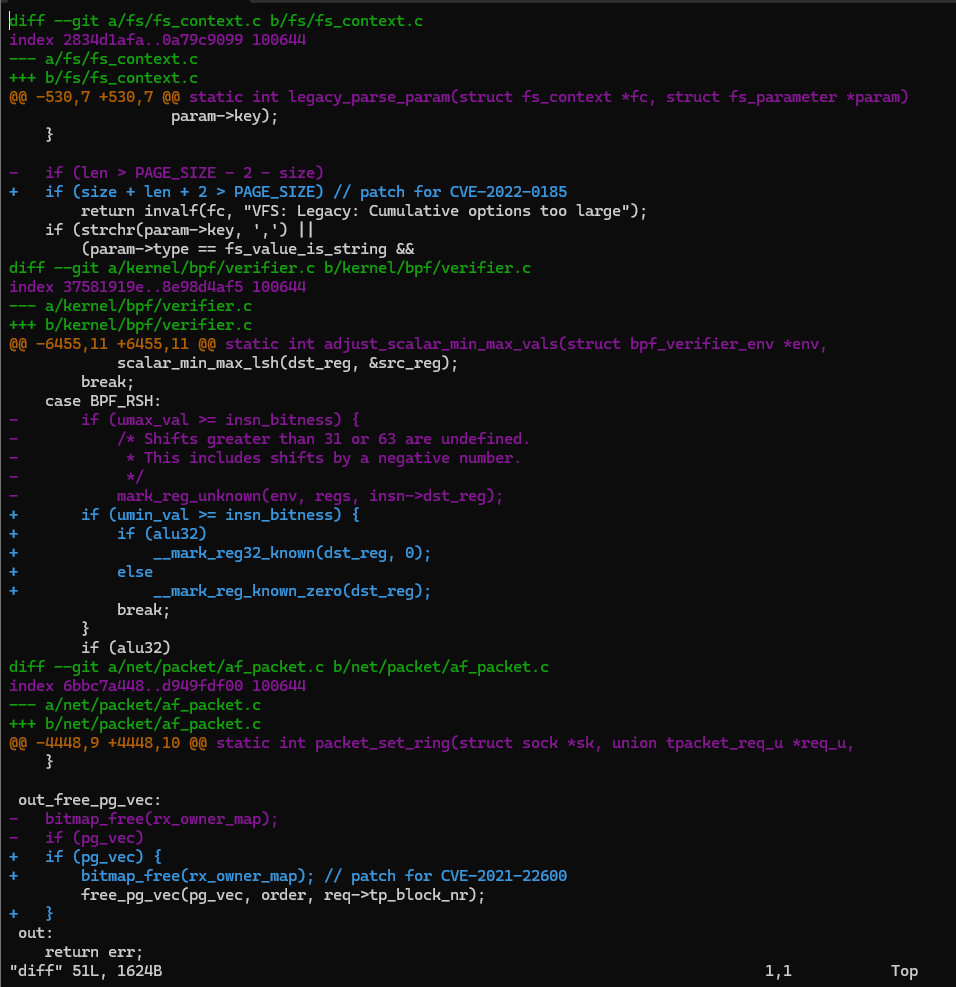Click removed 'if (umax_val >= insn_bitness) {' line
The image size is (956, 987).
pos(184,420)
